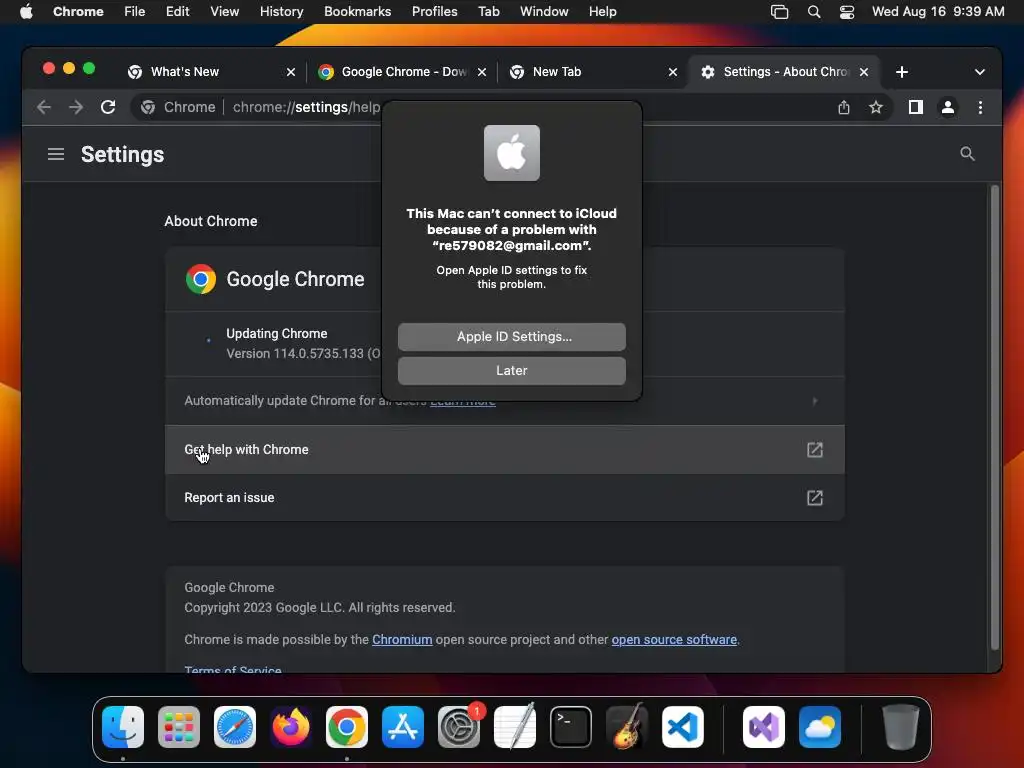1024x768 pixels.
Task: Open TextEdit from the Dock
Action: coord(515,727)
